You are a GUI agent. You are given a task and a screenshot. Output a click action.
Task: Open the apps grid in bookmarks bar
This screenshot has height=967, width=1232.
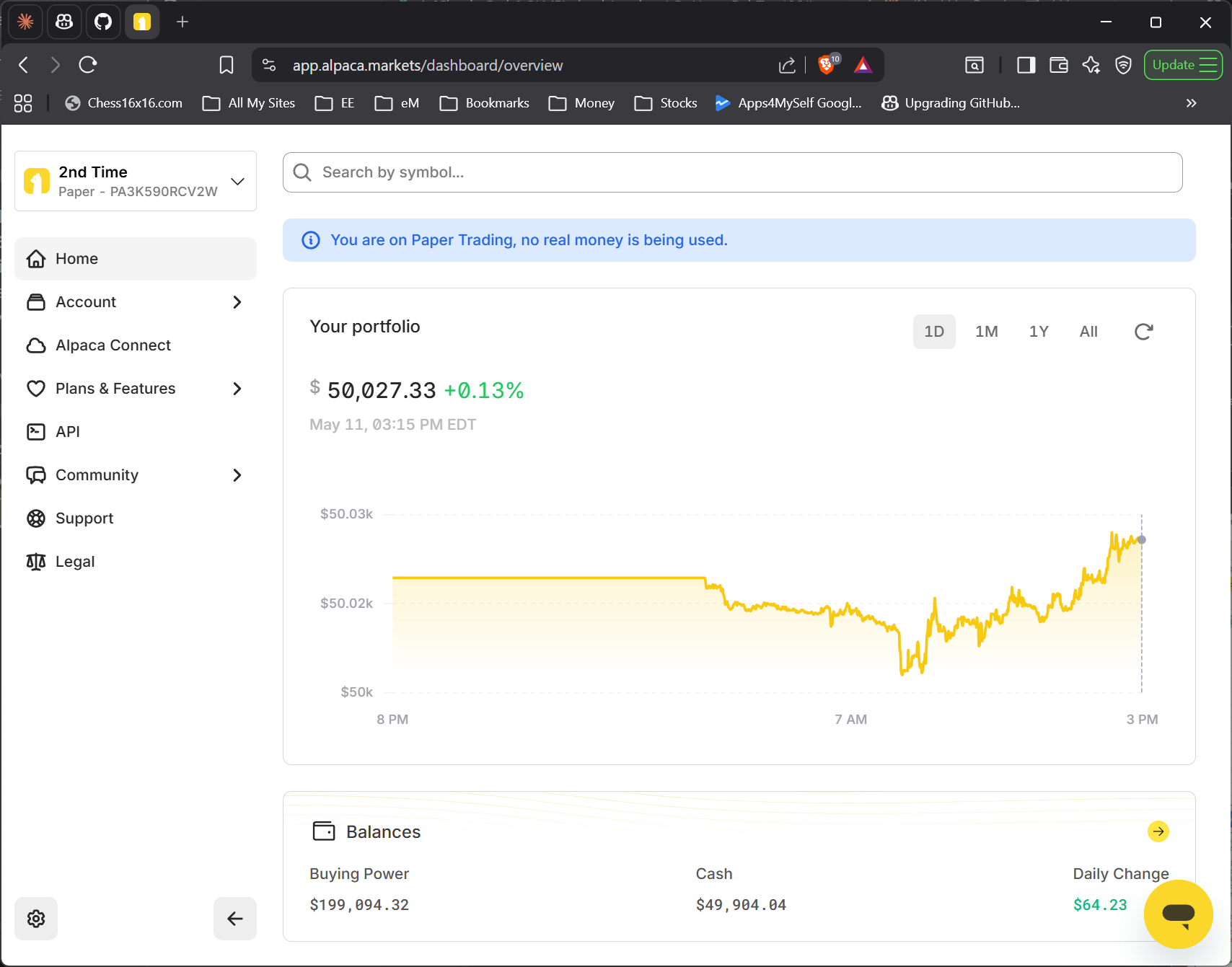[x=23, y=103]
